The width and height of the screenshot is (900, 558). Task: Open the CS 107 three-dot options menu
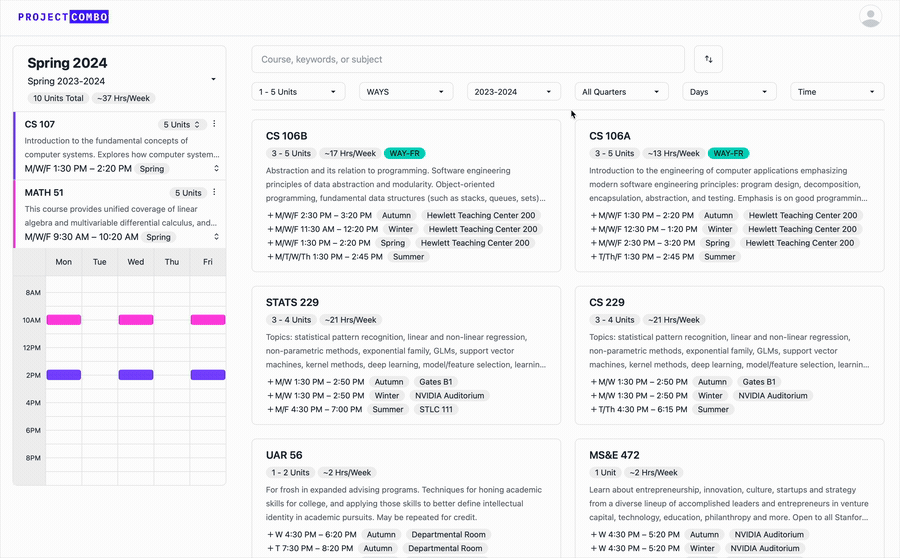tap(214, 125)
